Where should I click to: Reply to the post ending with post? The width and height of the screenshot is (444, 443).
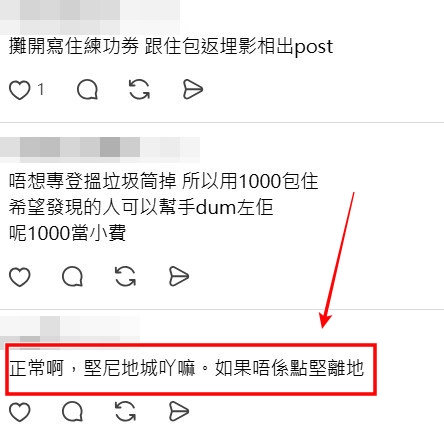coord(87,89)
